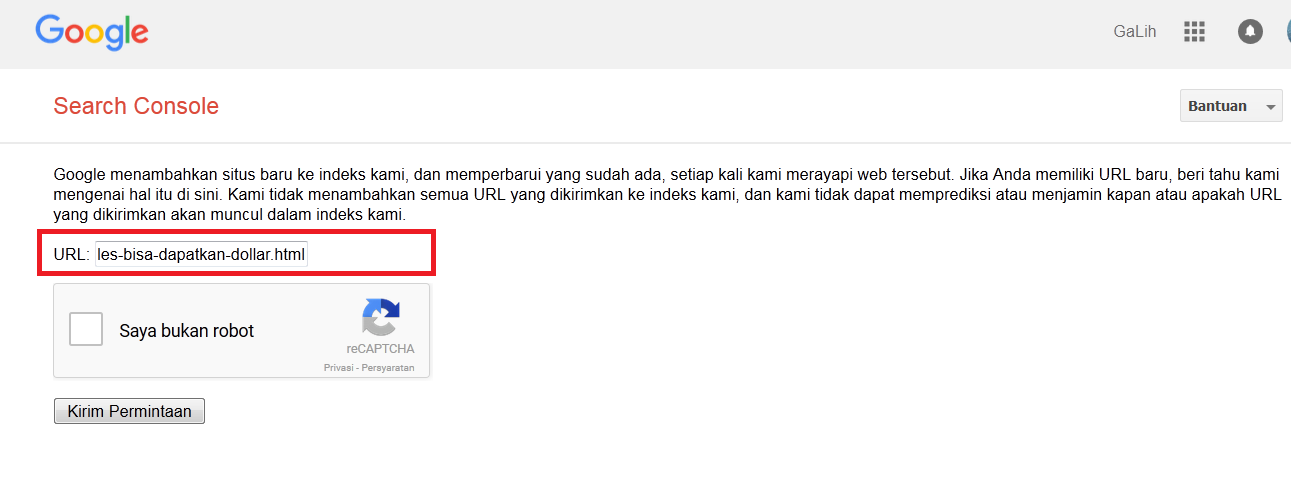Open the notifications bell
This screenshot has width=1291, height=481.
coord(1250,32)
